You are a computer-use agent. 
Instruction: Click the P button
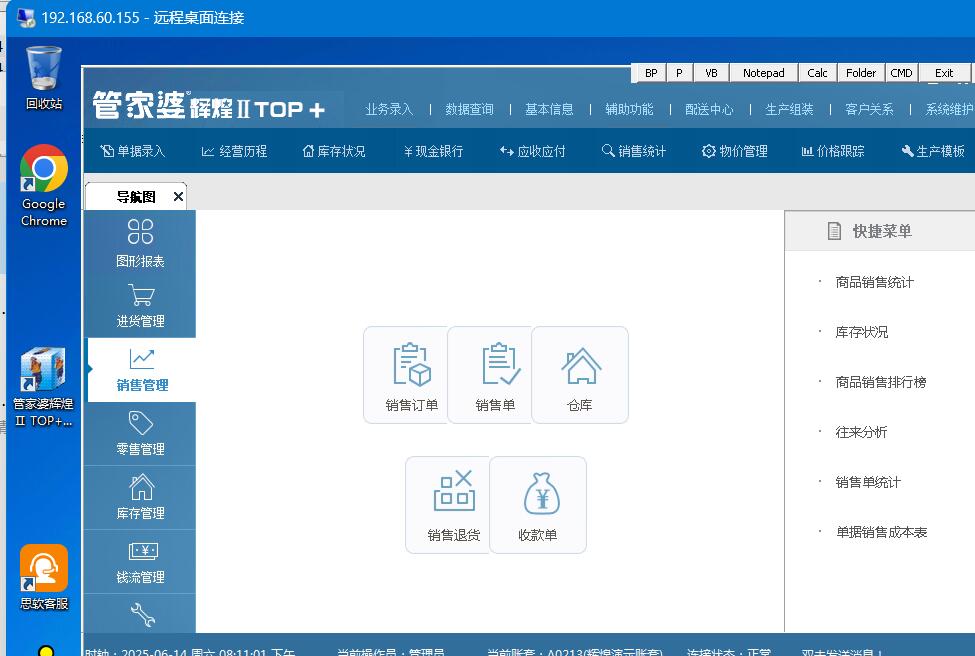[679, 73]
